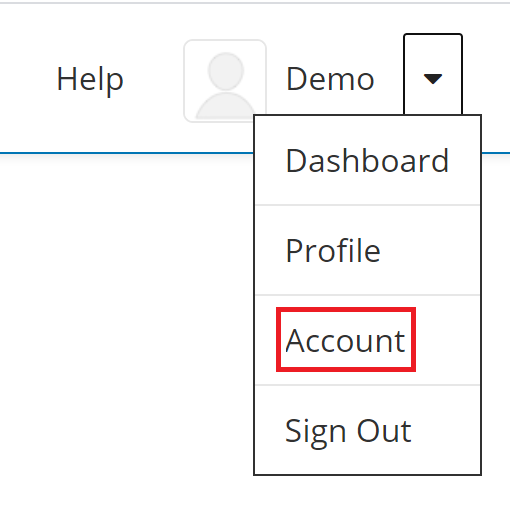The width and height of the screenshot is (510, 507).
Task: Go to Dashboard via dropdown entry
Action: (367, 161)
